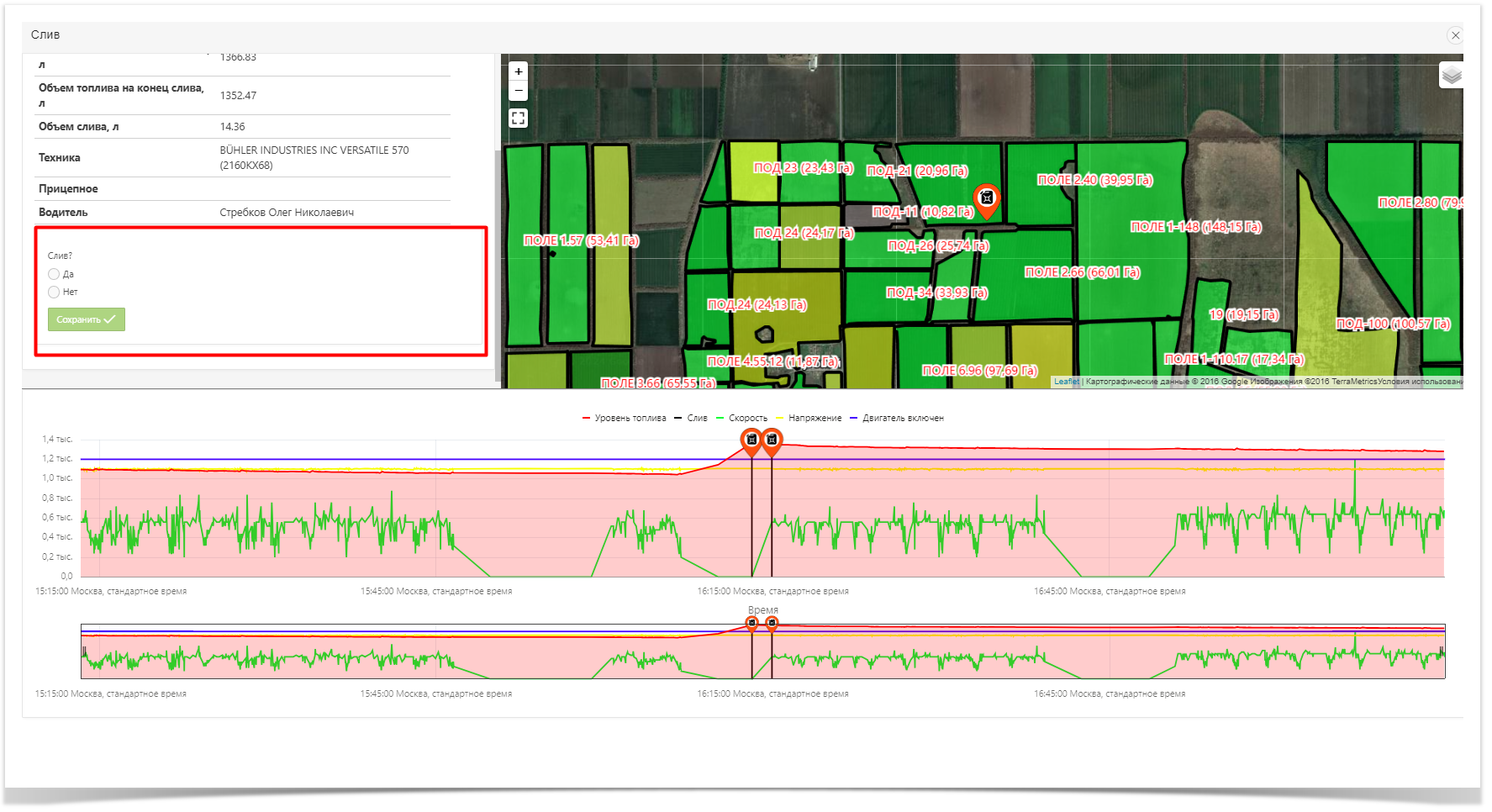1492x812 pixels.
Task: Zoom in on the map
Action: [519, 71]
